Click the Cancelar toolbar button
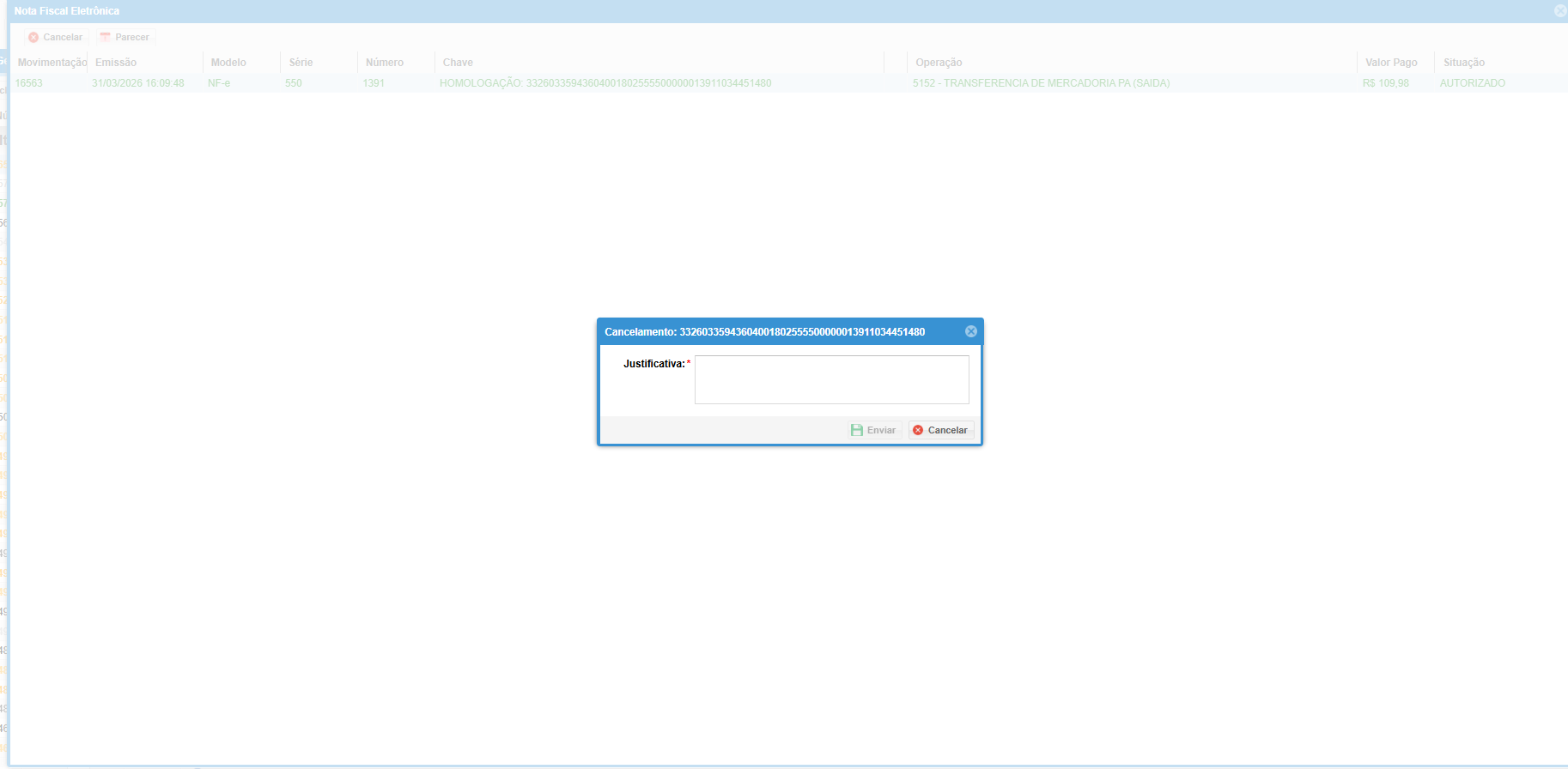The height and width of the screenshot is (769, 1568). tap(56, 37)
